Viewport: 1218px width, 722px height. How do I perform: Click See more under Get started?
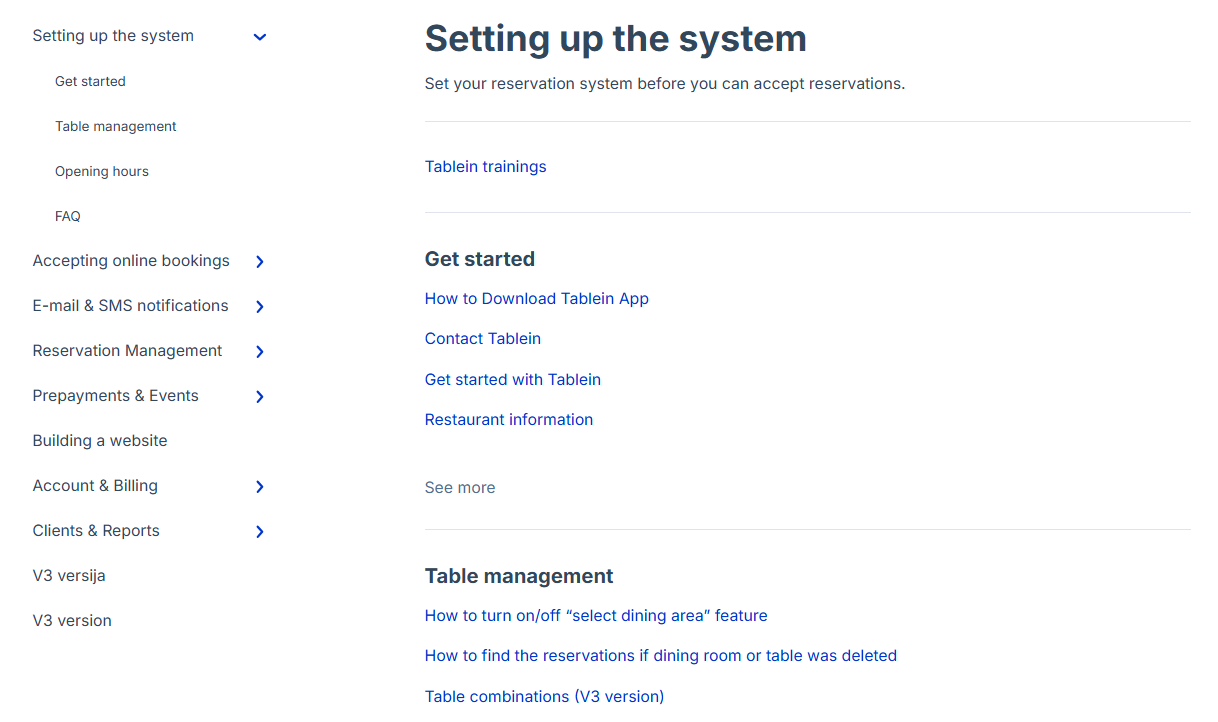[460, 488]
